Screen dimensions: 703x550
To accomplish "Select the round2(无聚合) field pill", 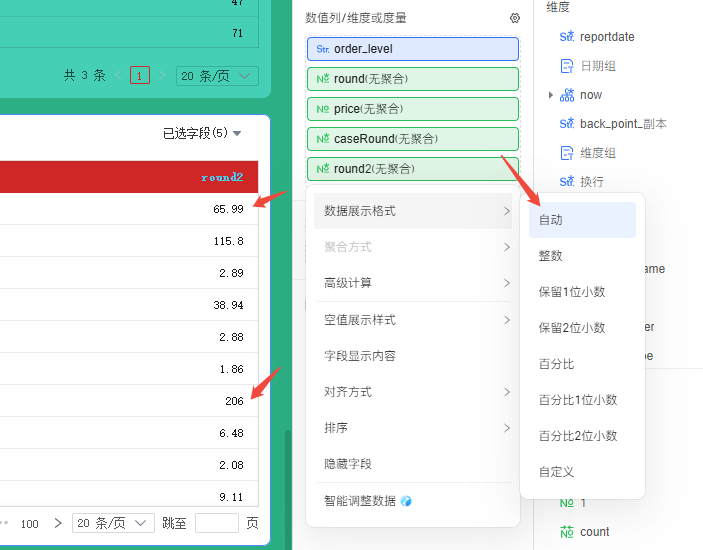I will tap(413, 169).
